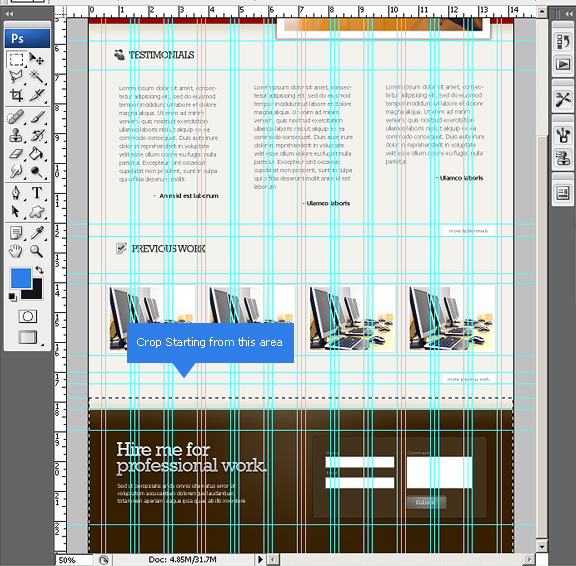Click the lower email input field in mockup
This screenshot has height=566, width=576.
(360, 483)
